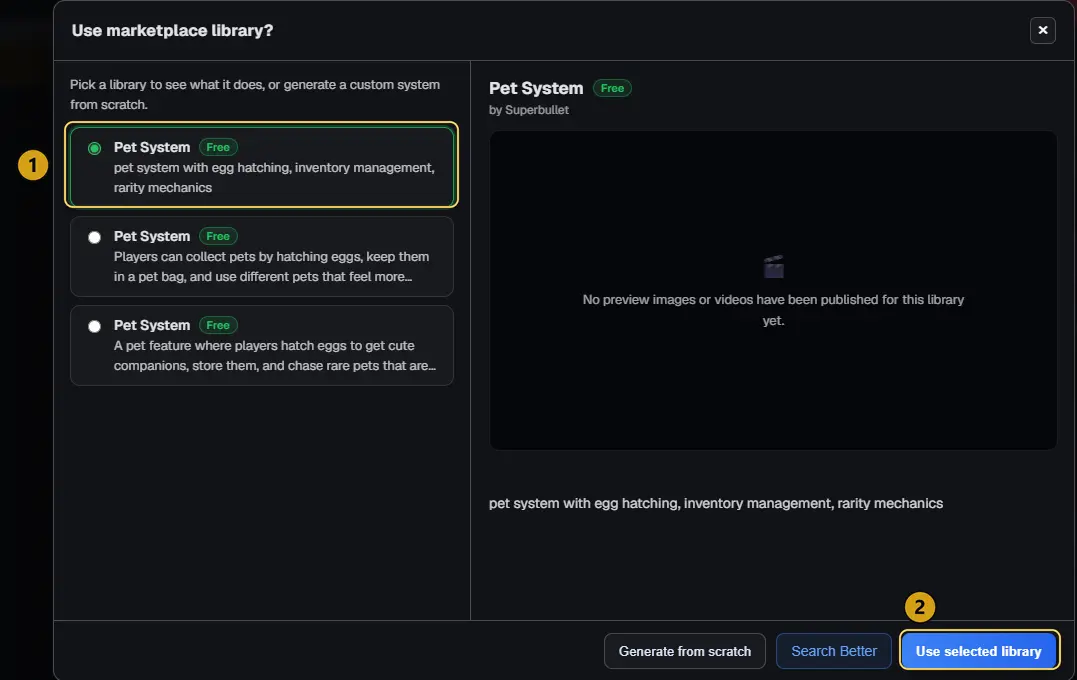The width and height of the screenshot is (1077, 680).
Task: Click the clapperboard icon in the empty preview
Action: pyautogui.click(x=773, y=267)
